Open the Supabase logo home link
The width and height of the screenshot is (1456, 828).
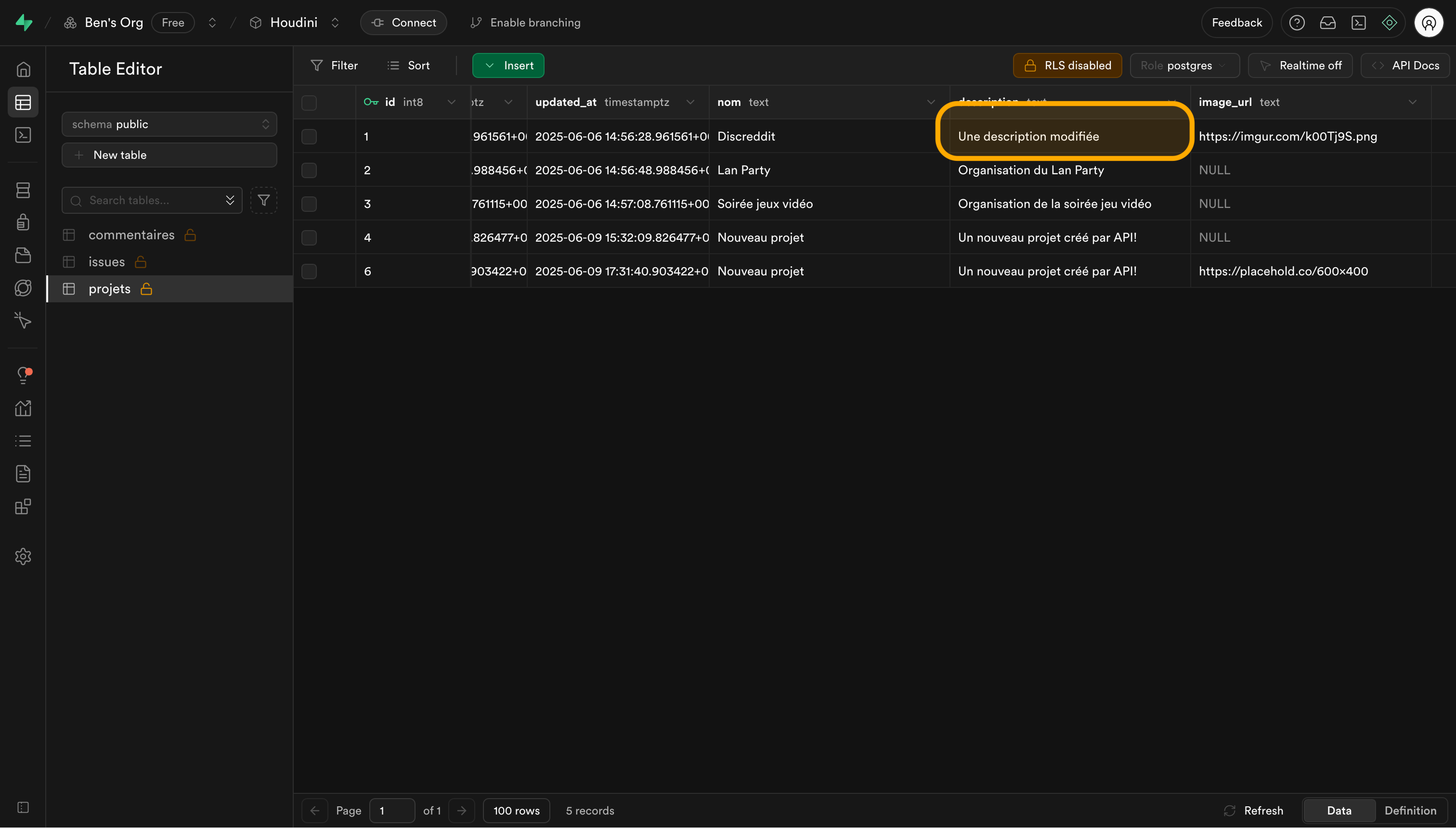[24, 23]
